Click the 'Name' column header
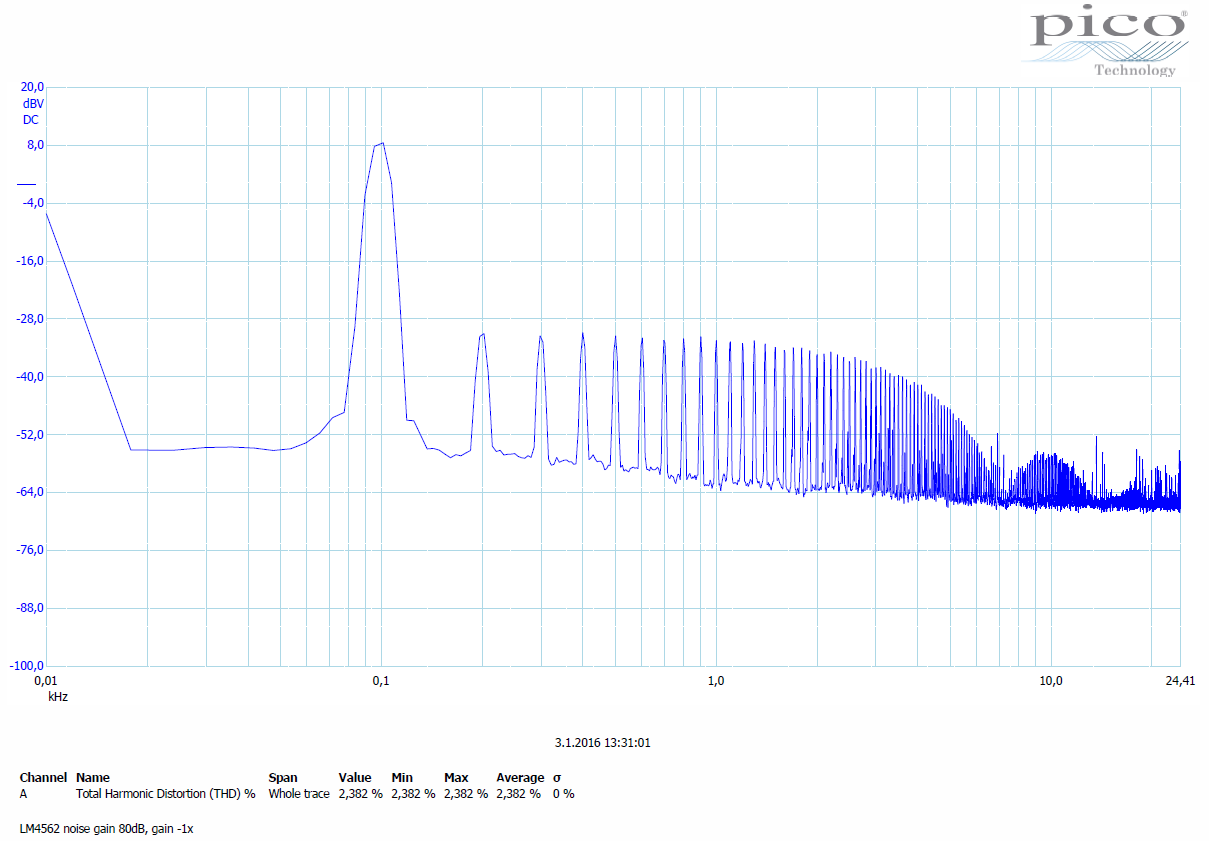The image size is (1209, 841). [x=93, y=777]
